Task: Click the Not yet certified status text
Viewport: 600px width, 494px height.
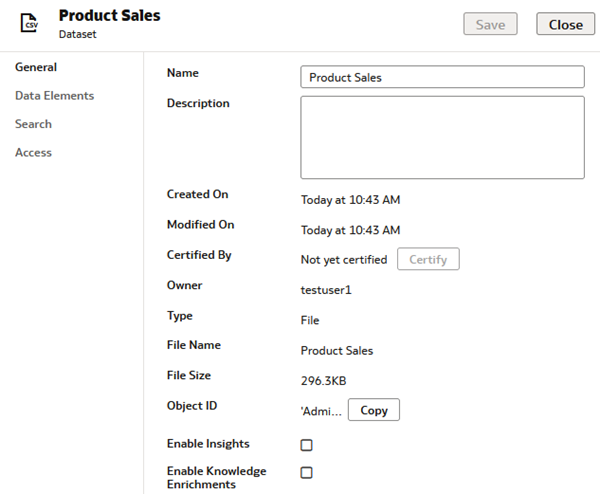Action: (343, 260)
